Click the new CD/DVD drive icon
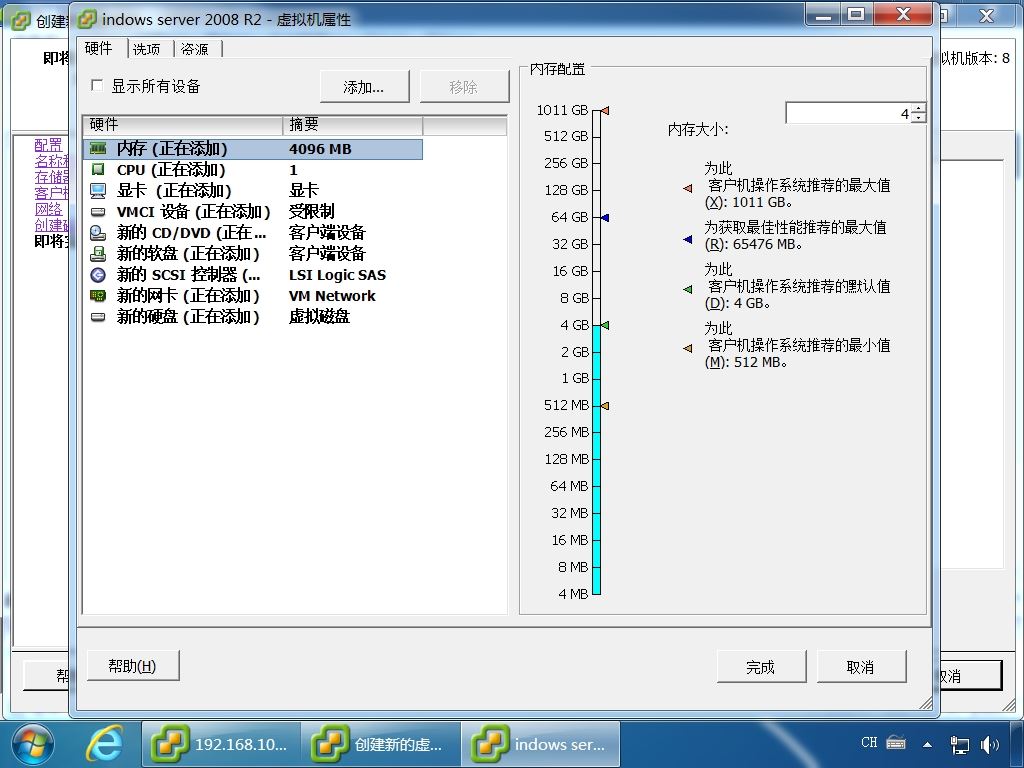1024x768 pixels. 98,232
